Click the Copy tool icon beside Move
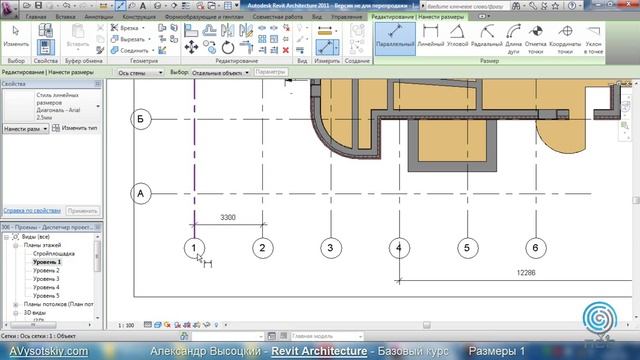 coord(209,47)
